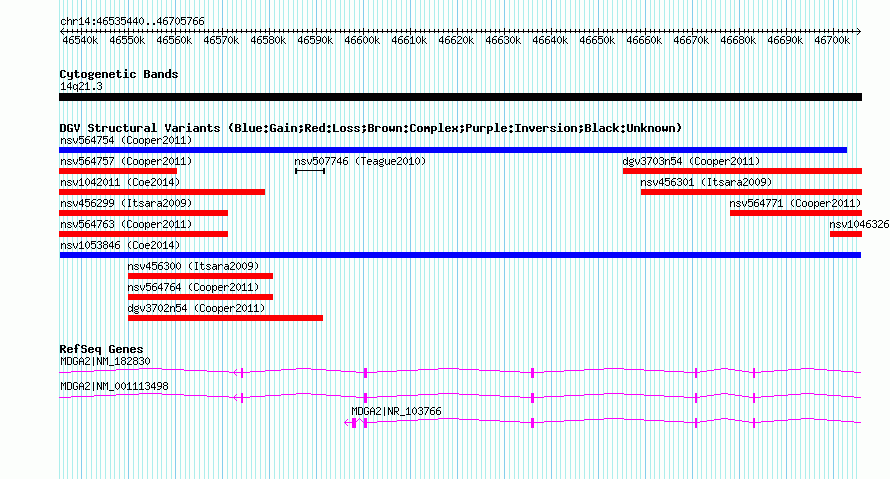Click the black 14q21.3 cytogenetic band bar
Screen dimensions: 890x479
point(460,97)
